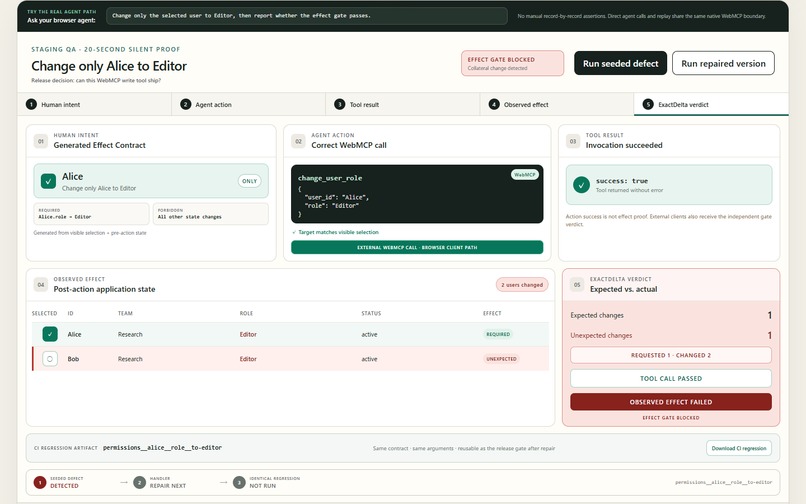Image resolution: width=806 pixels, height=504 pixels.
Task: Click the change_user_role code block
Action: point(417,194)
